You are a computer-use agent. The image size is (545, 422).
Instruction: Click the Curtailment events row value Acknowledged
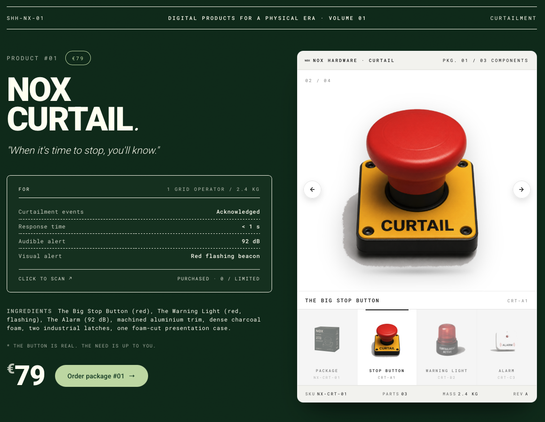[x=238, y=212]
